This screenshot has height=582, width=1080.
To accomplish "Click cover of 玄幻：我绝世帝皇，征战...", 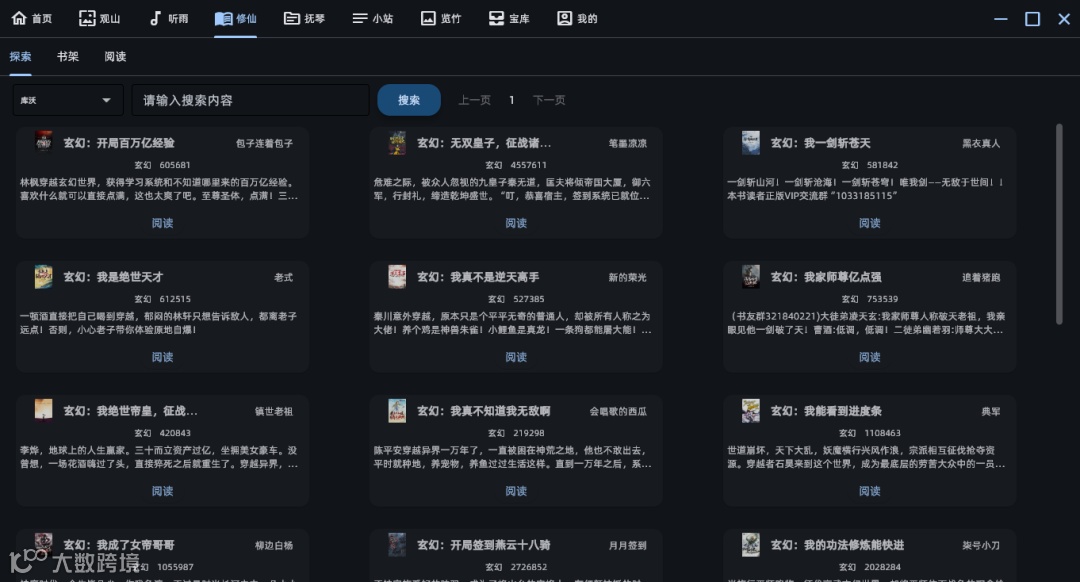I will (43, 410).
